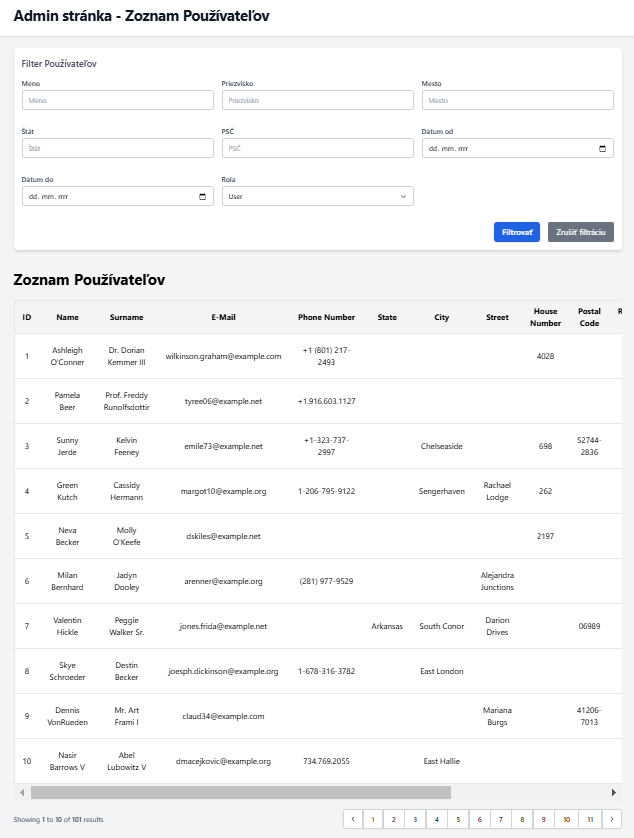Select email margot10@example.org

[x=223, y=491]
